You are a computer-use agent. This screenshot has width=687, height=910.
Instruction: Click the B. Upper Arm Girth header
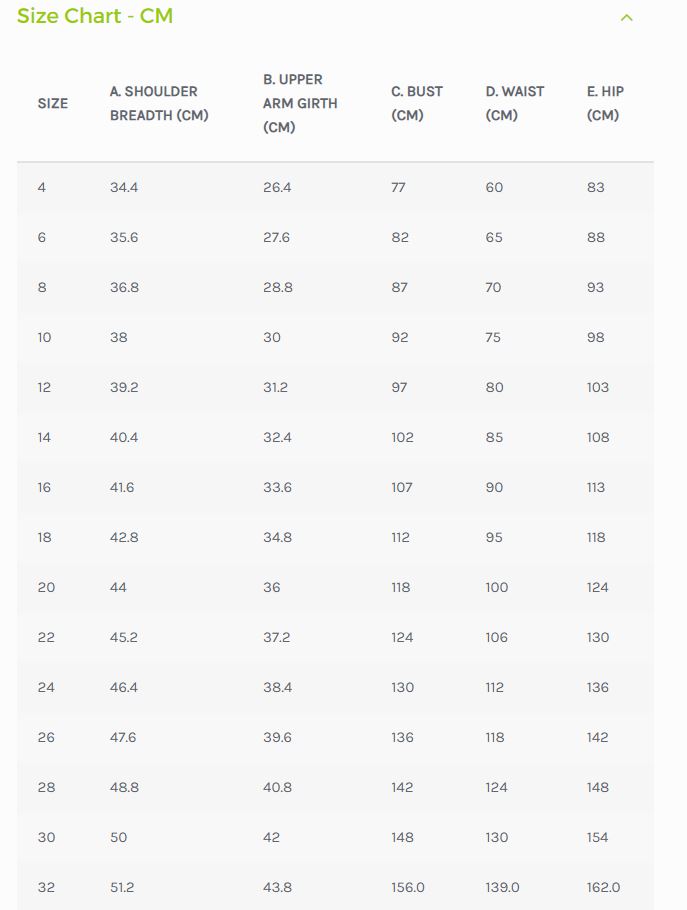(x=300, y=103)
